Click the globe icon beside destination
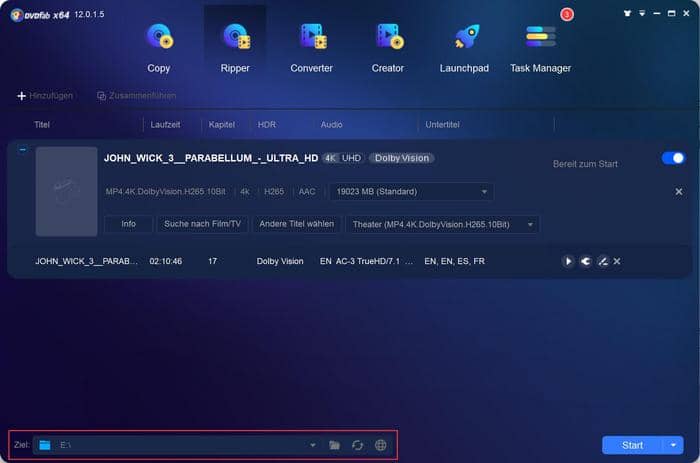Viewport: 700px width, 463px height. (x=380, y=444)
